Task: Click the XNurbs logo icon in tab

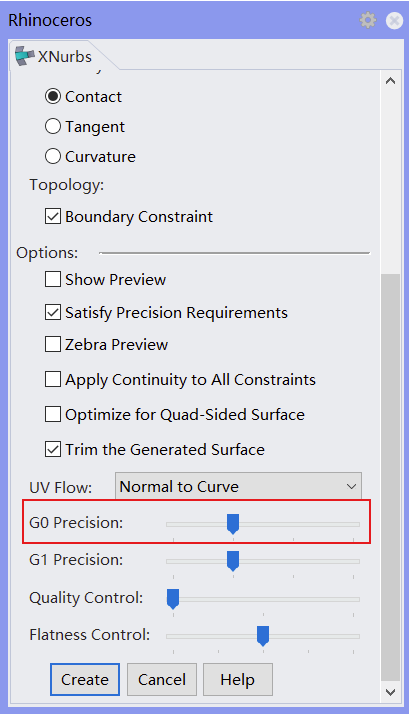Action: 25,56
